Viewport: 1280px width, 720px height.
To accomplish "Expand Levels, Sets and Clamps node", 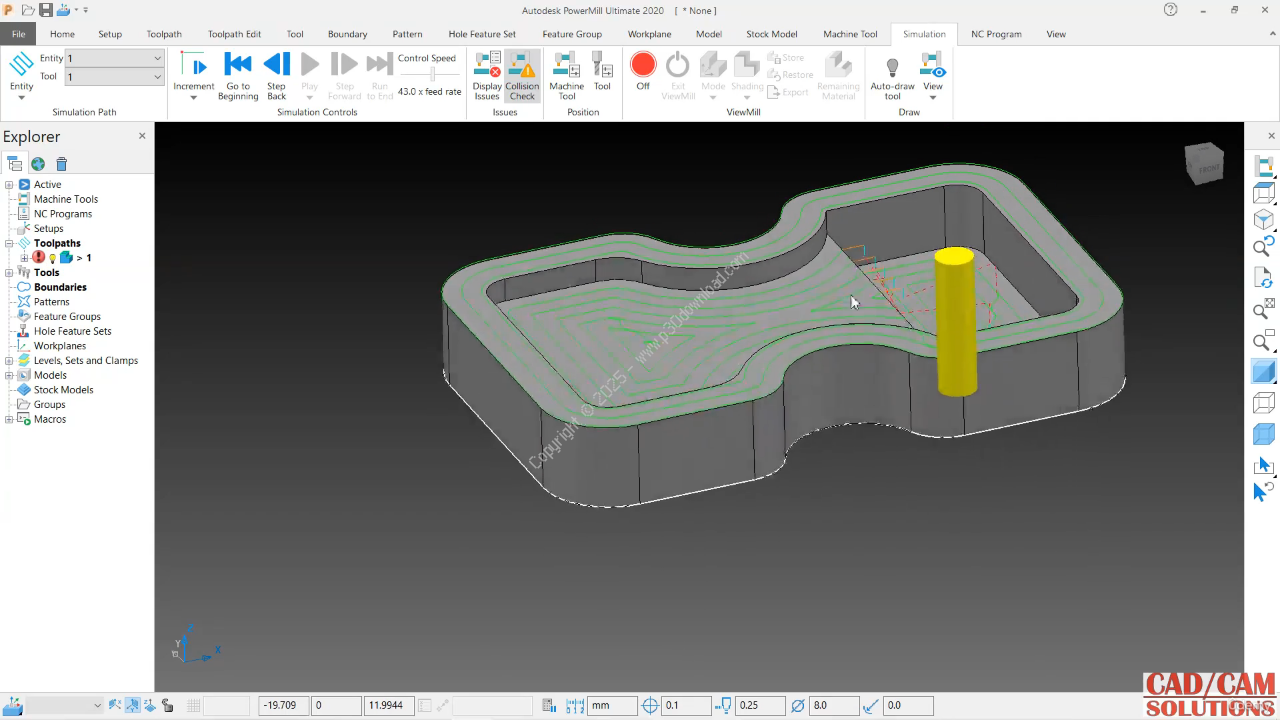I will [x=9, y=361].
